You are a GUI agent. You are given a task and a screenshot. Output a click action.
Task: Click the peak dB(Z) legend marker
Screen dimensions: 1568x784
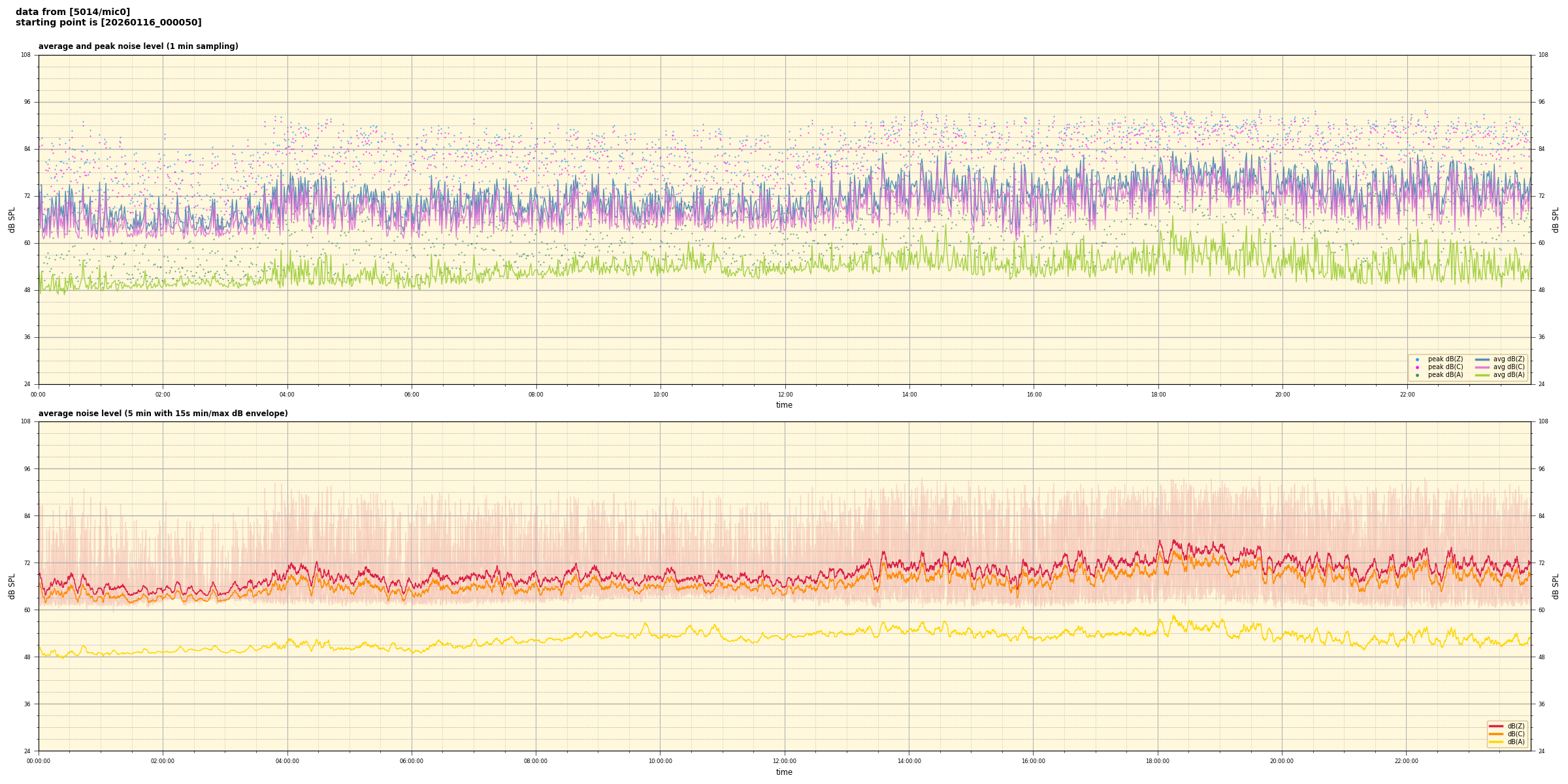[x=1417, y=359]
